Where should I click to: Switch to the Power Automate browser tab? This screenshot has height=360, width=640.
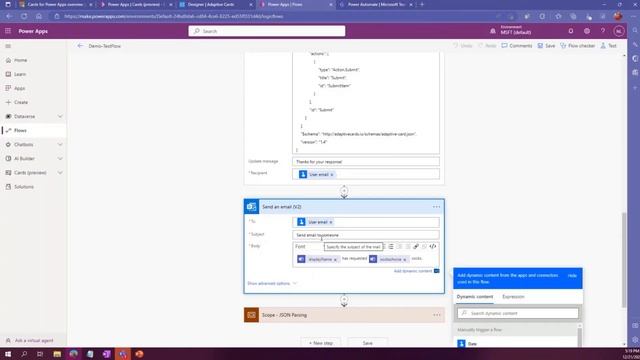tap(376, 4)
